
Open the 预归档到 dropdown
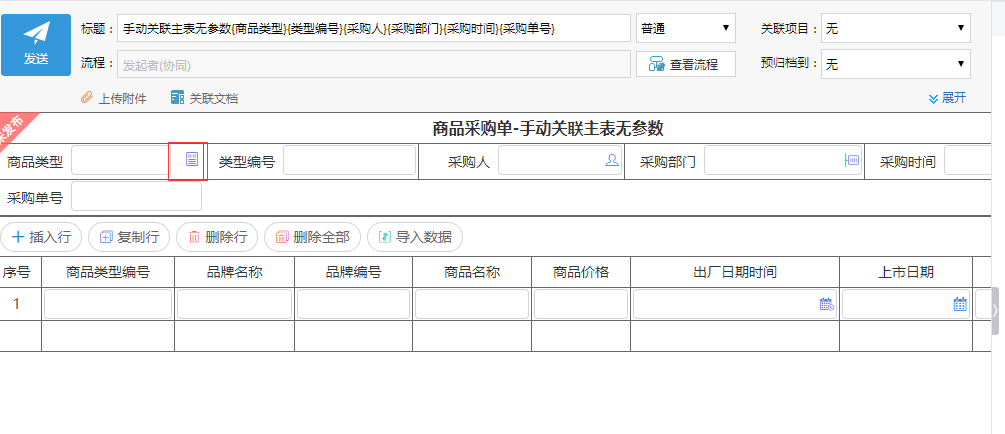tap(895, 64)
